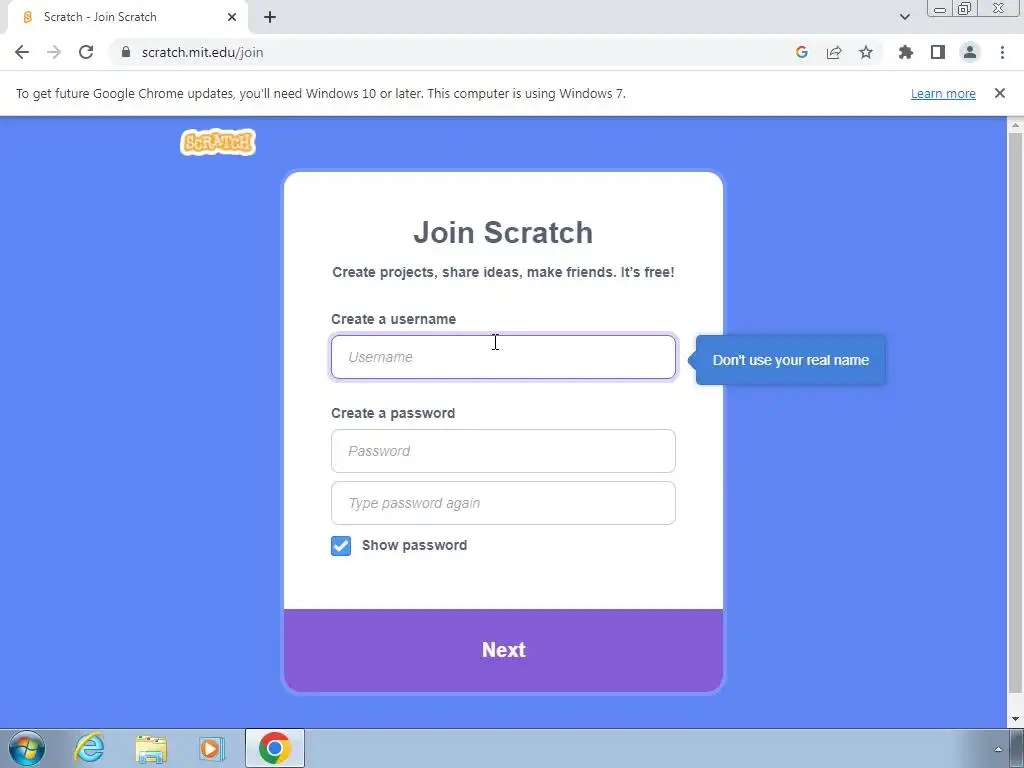Screen dimensions: 1024x768
Task: Open Windows Media Player from the taskbar
Action: tap(211, 748)
